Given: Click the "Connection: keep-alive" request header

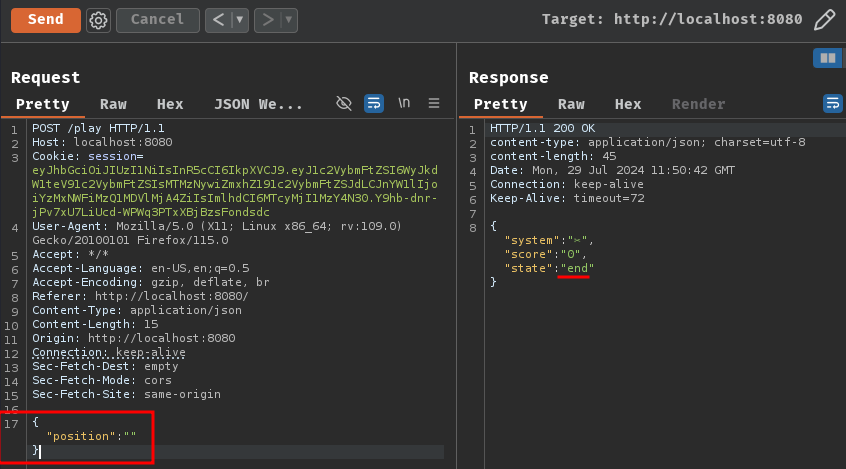Looking at the screenshot, I should click(x=108, y=352).
